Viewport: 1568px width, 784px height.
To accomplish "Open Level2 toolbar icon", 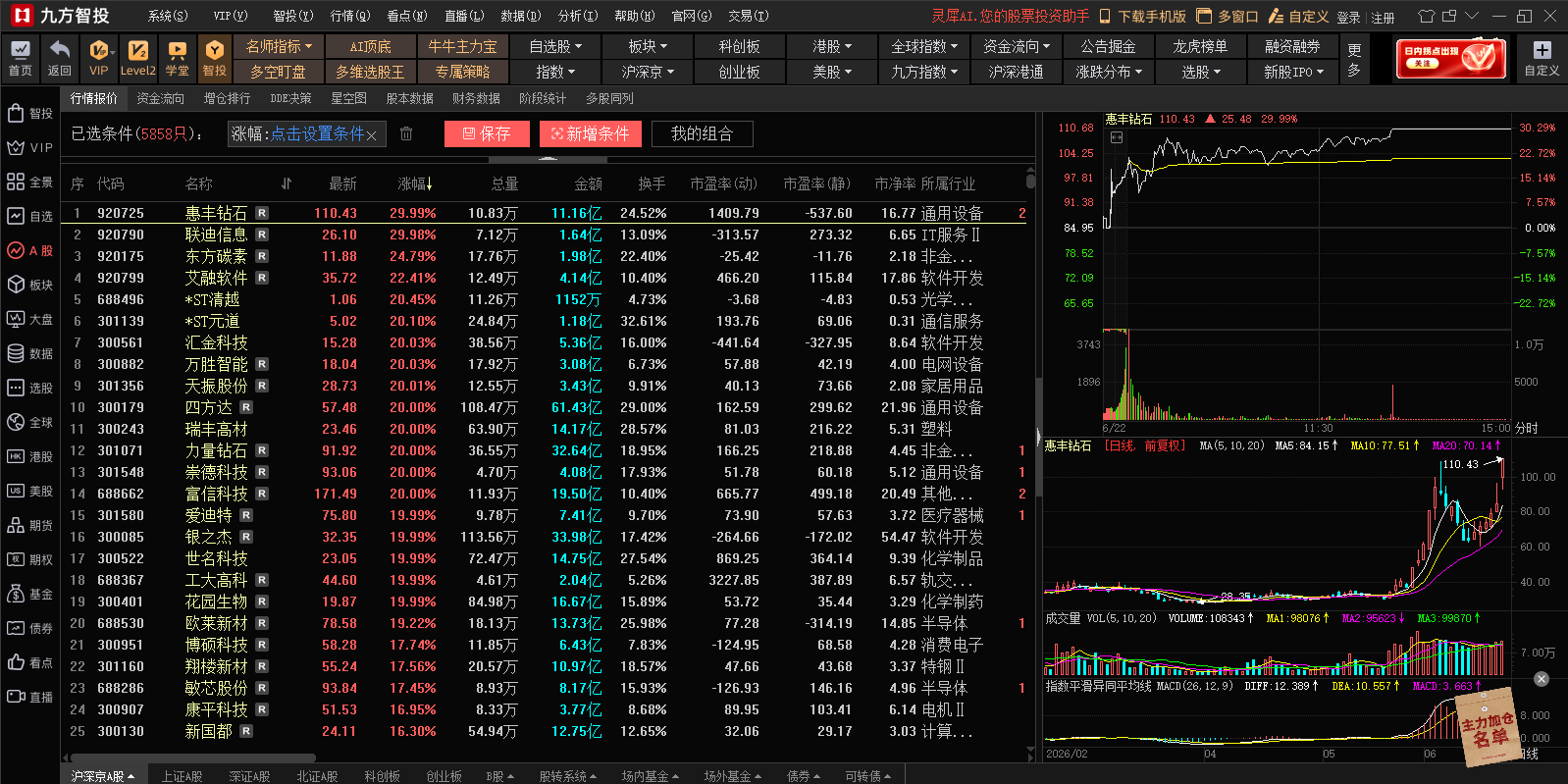I will pyautogui.click(x=137, y=58).
